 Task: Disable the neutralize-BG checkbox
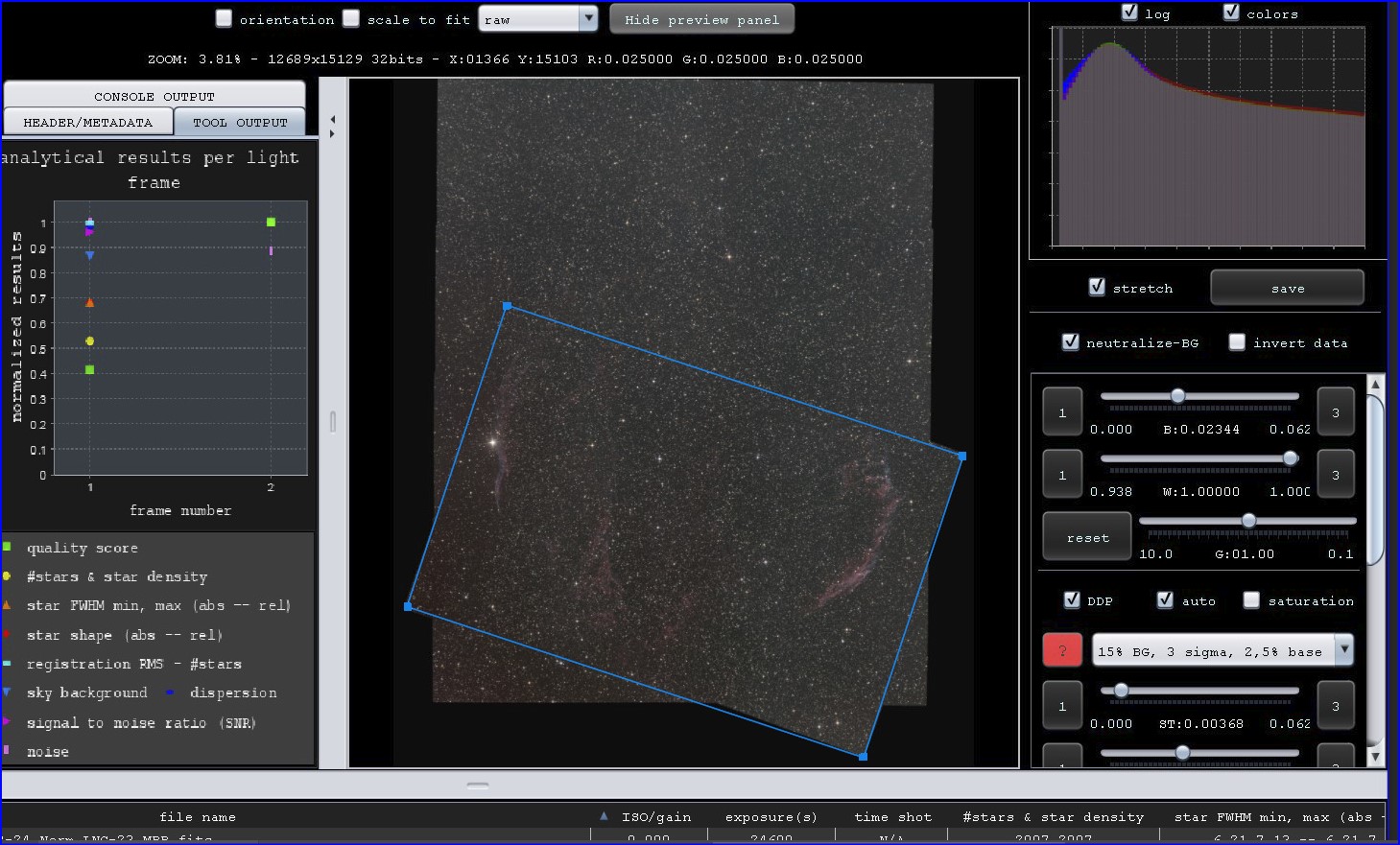pyautogui.click(x=1070, y=341)
